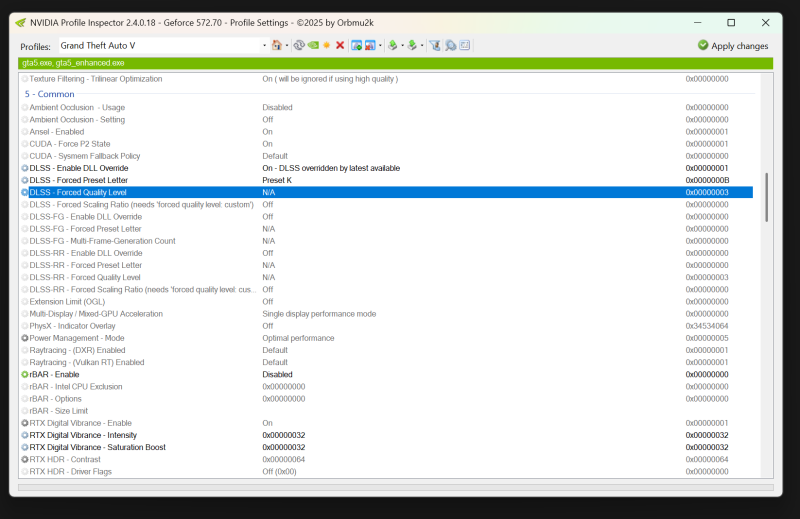Collapse the '5 - Common' settings group
This screenshot has height=519, width=800.
(x=49, y=94)
